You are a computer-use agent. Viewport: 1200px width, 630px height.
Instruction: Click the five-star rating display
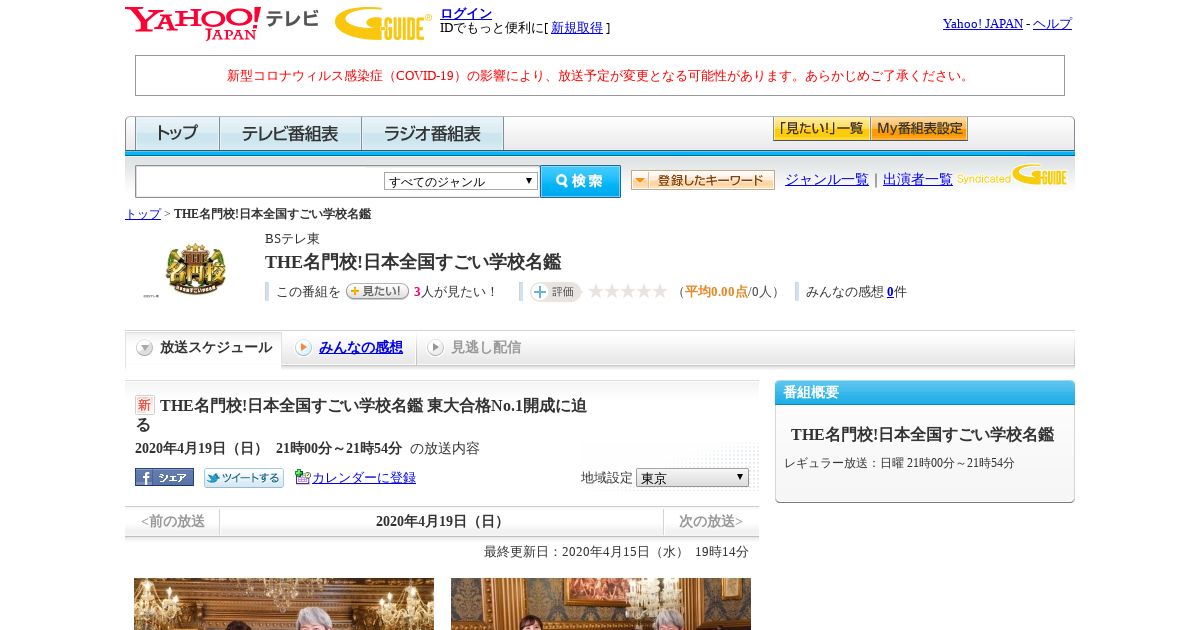click(627, 291)
